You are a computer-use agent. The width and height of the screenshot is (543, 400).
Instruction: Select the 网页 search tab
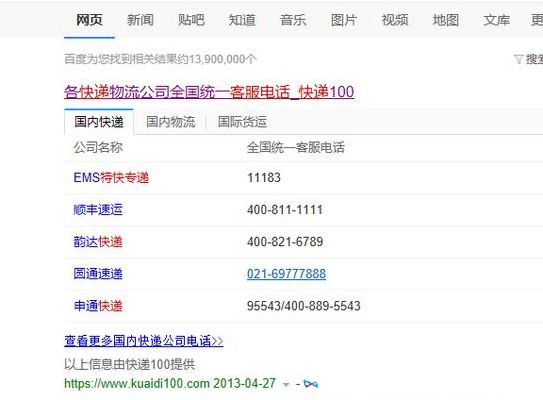[x=89, y=20]
